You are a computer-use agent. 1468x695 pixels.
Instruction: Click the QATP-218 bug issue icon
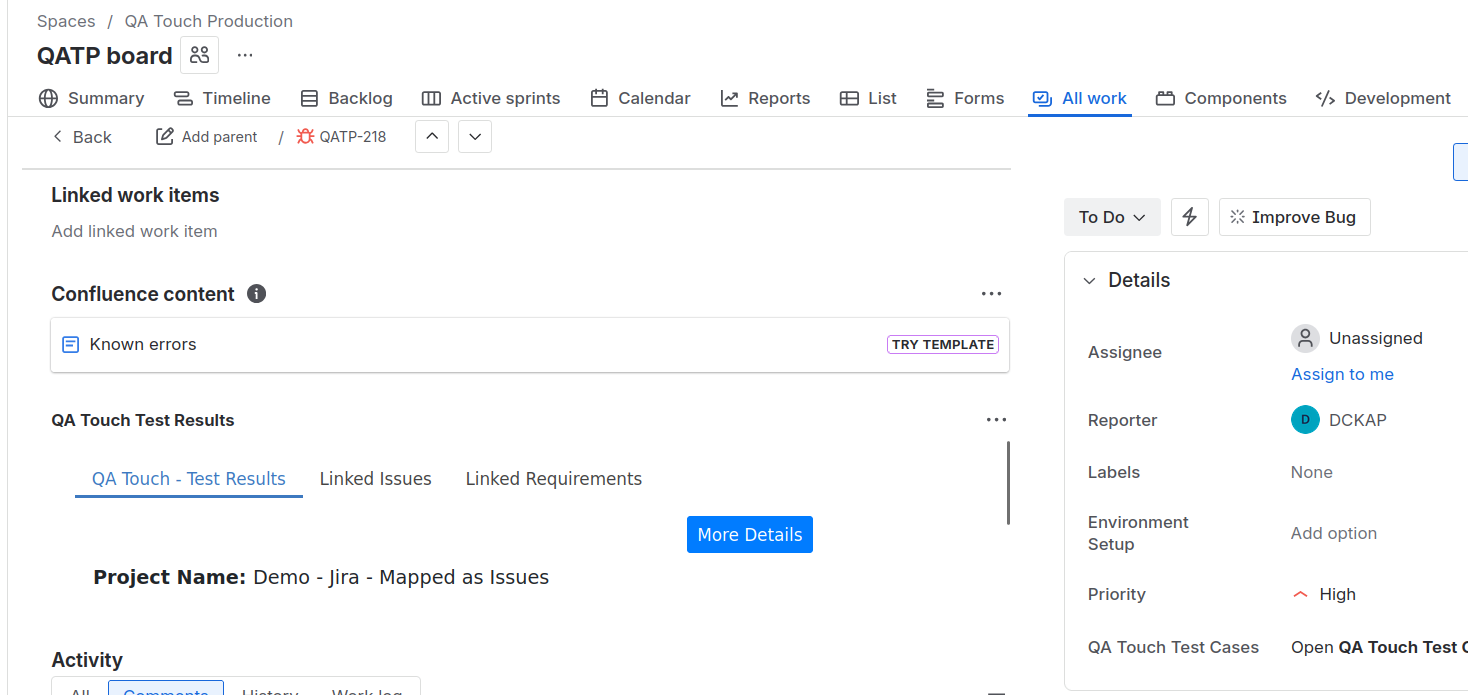pyautogui.click(x=305, y=137)
